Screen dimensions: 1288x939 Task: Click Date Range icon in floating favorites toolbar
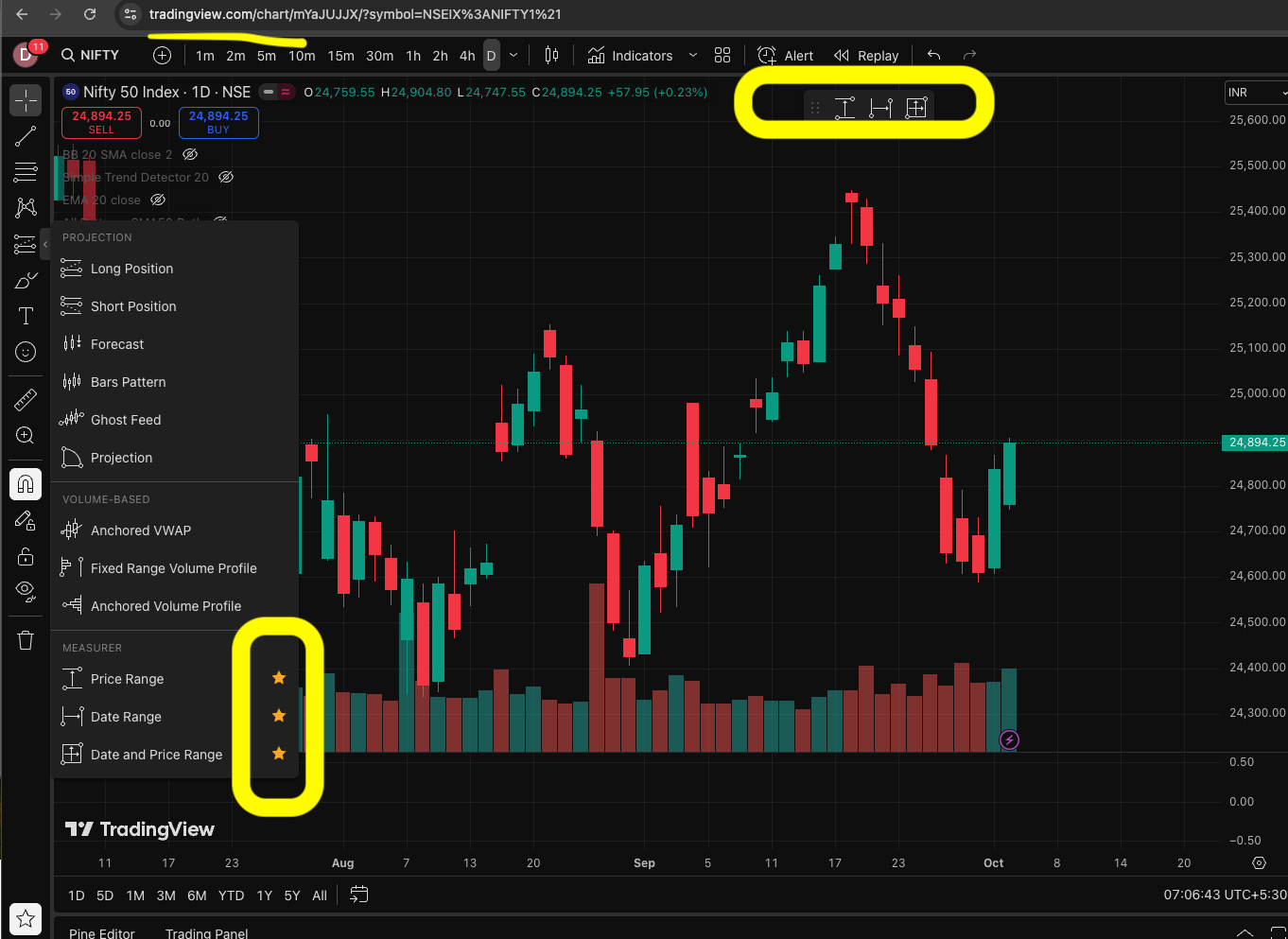click(880, 108)
